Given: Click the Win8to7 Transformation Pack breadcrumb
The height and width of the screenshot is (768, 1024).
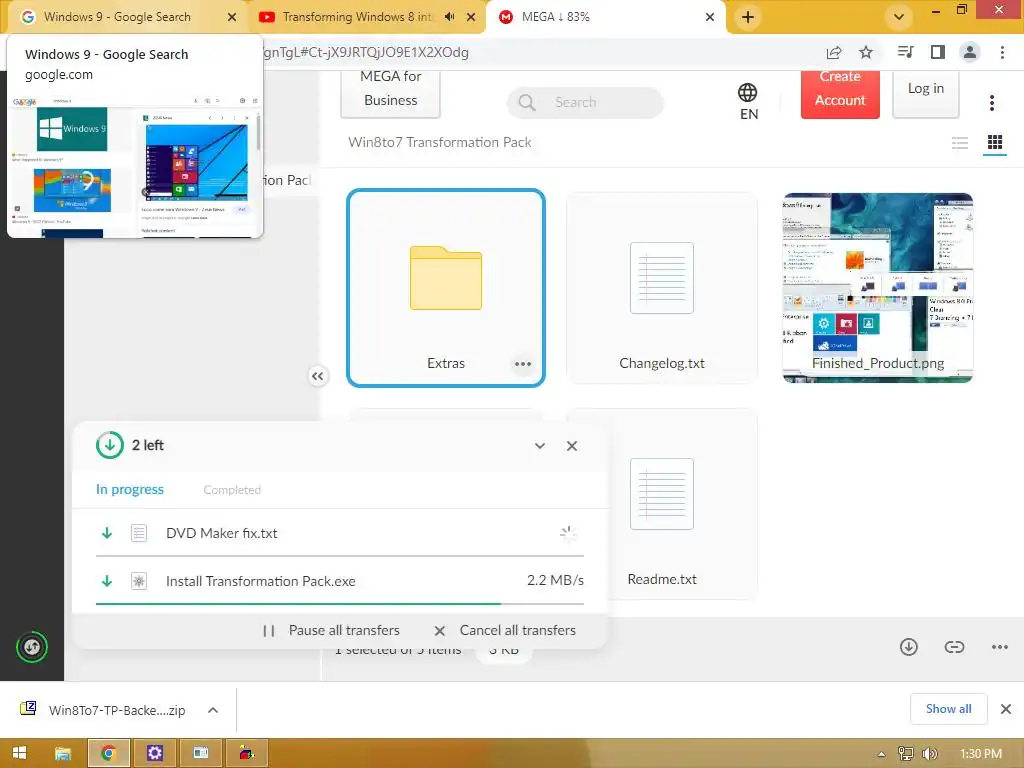Looking at the screenshot, I should pos(440,142).
